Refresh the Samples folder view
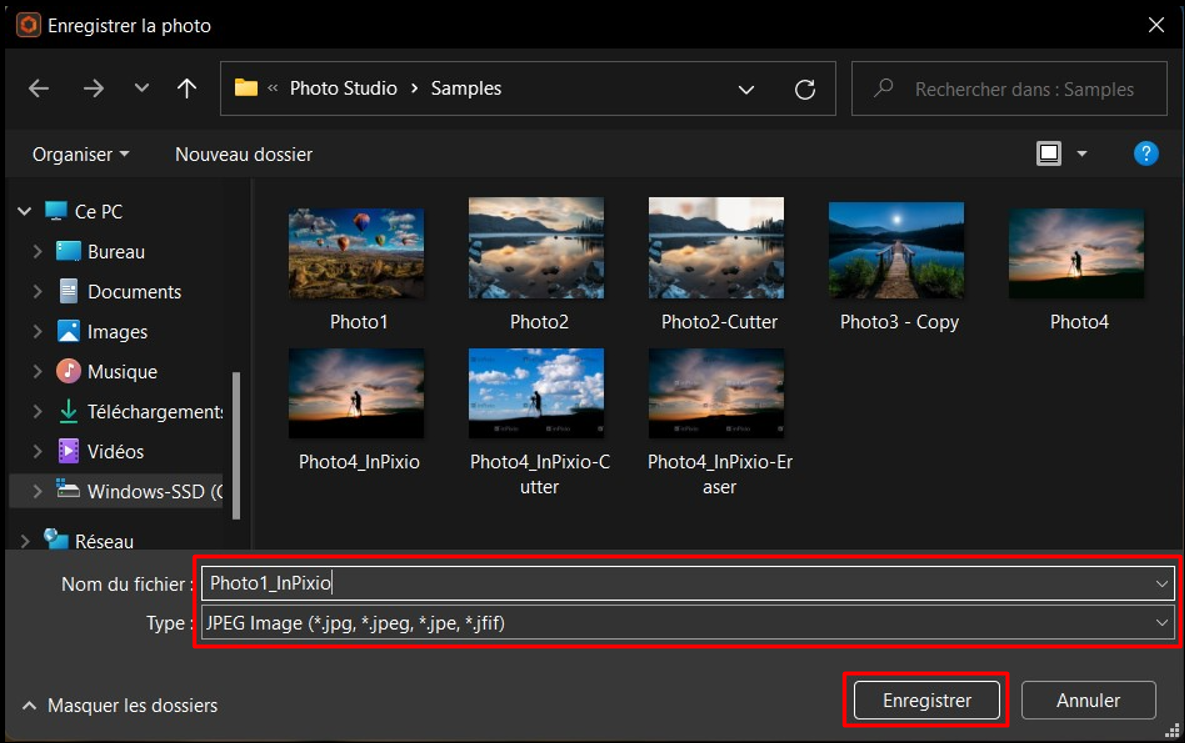This screenshot has height=743, width=1185. 805,89
